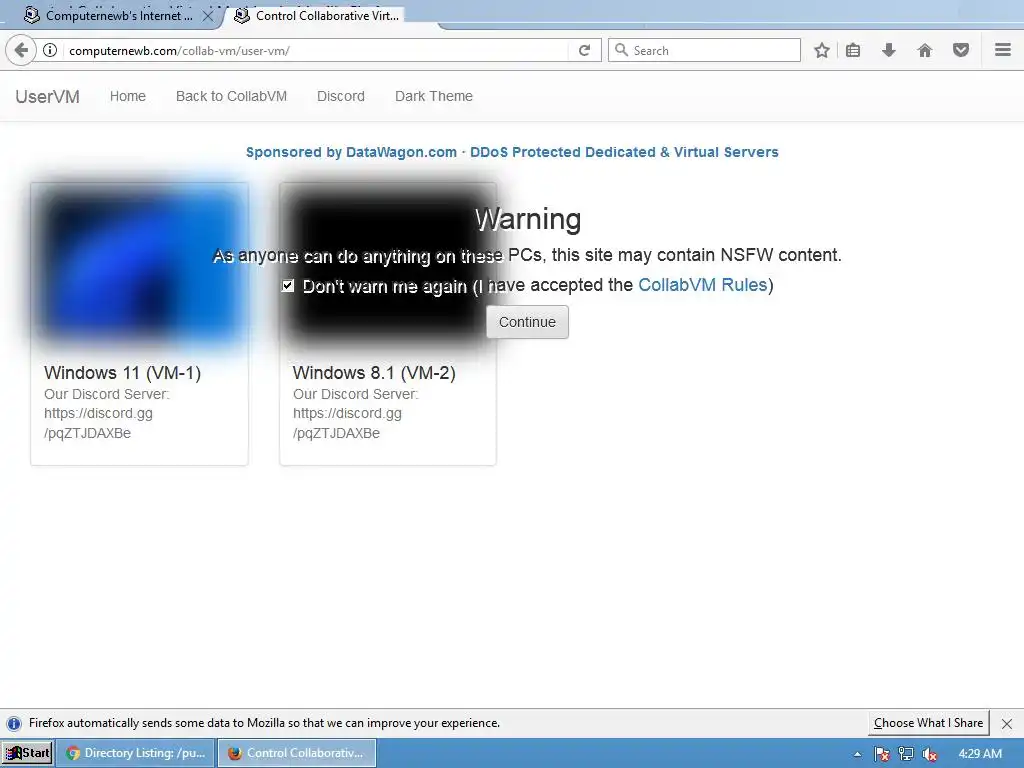The width and height of the screenshot is (1024, 768).
Task: Click the muted volume tray icon
Action: click(930, 754)
